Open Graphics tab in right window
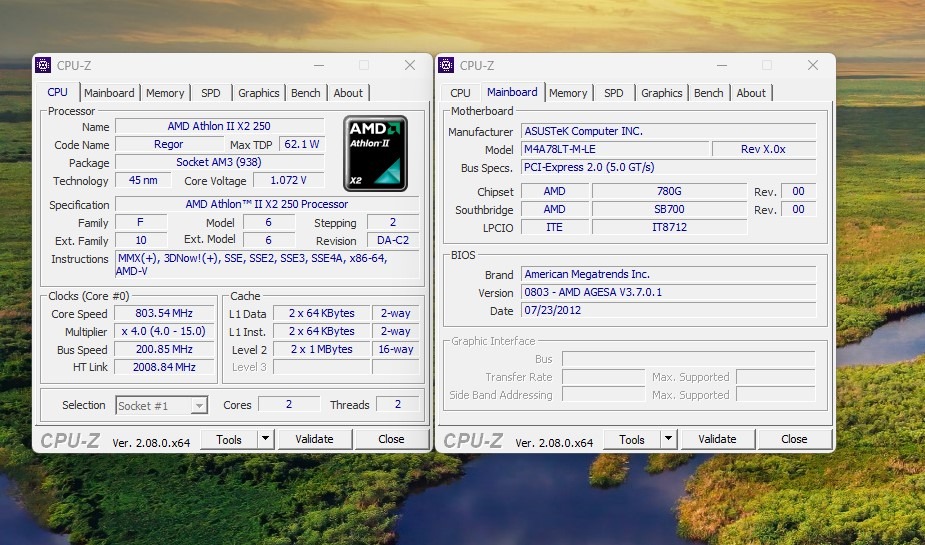925x545 pixels. point(661,93)
